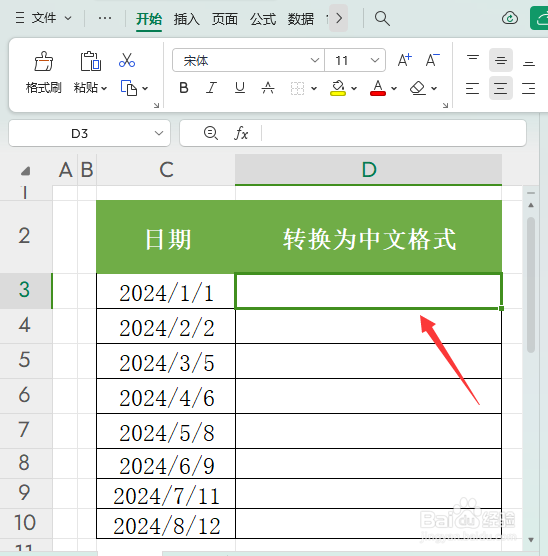Click the vertical scrollbar thumb
The height and width of the screenshot is (556, 548).
(x=531, y=285)
